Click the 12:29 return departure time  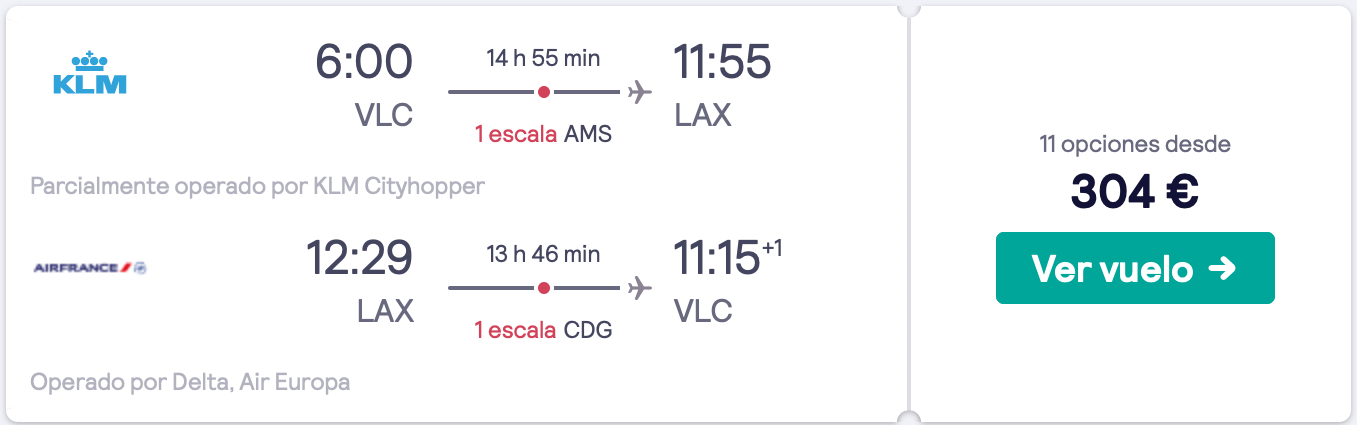359,258
